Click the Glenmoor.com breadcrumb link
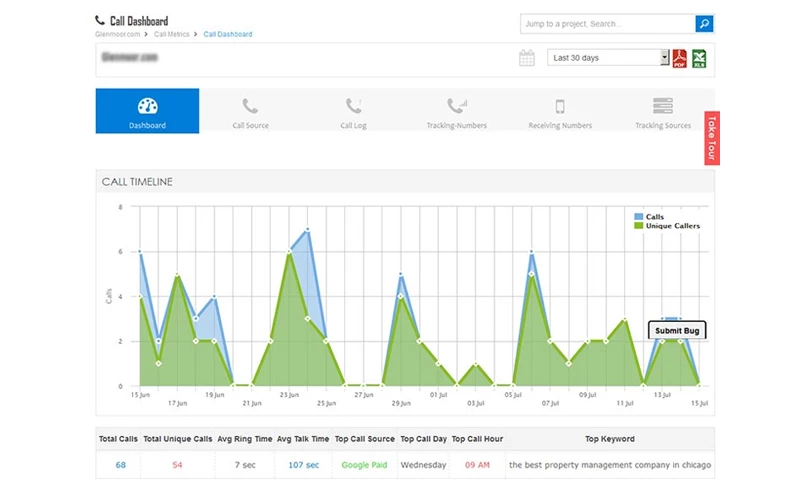 (x=120, y=34)
